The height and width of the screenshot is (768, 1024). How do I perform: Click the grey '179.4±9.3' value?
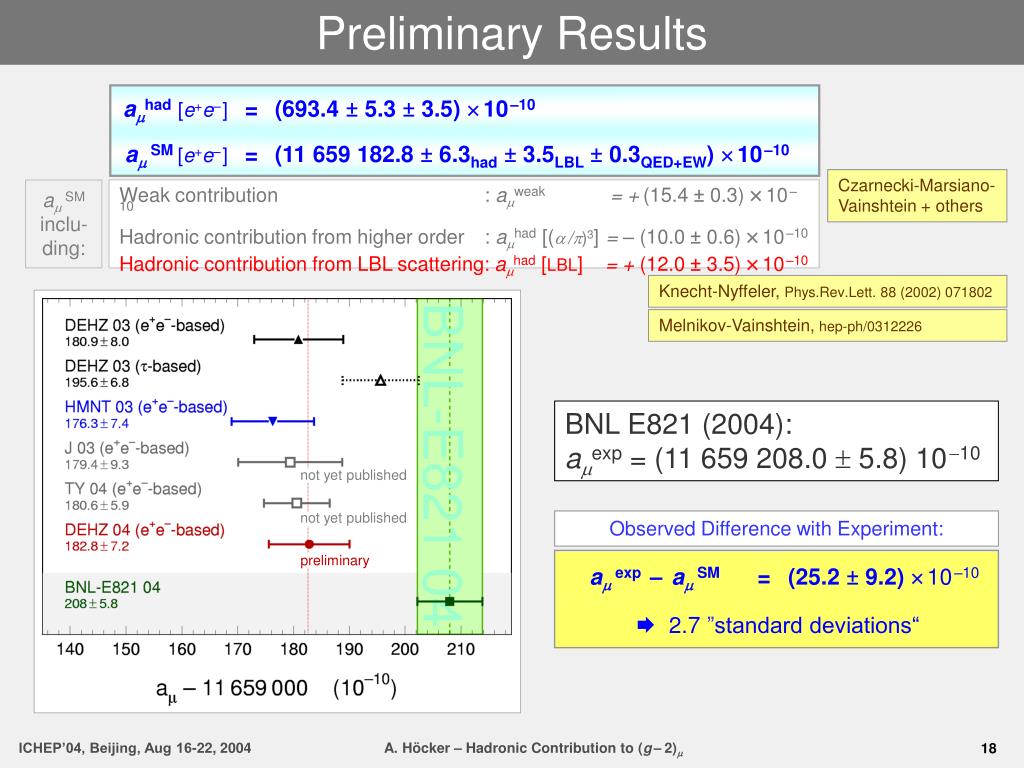pos(97,465)
